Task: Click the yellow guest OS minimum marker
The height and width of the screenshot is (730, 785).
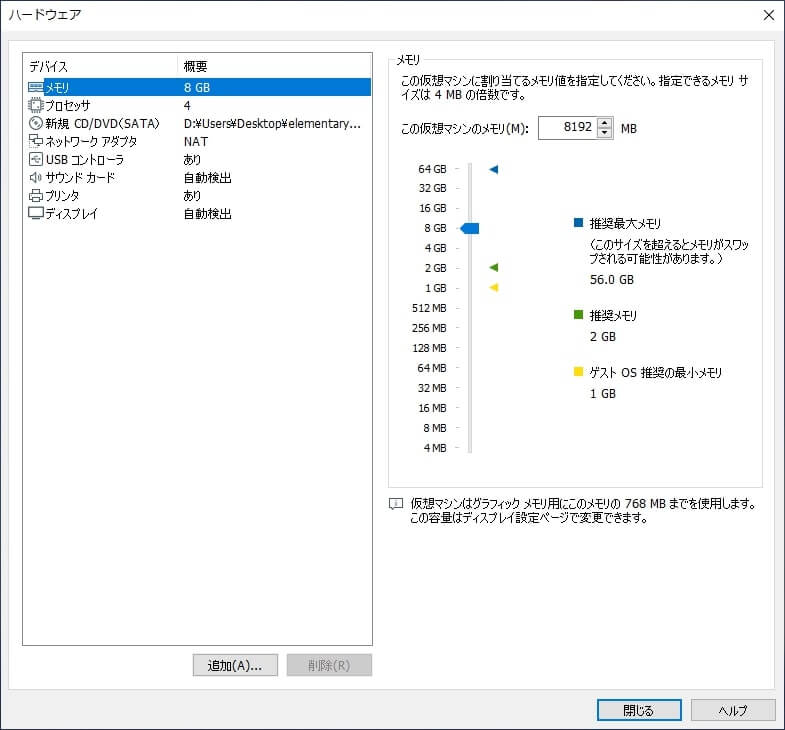Action: pos(493,288)
